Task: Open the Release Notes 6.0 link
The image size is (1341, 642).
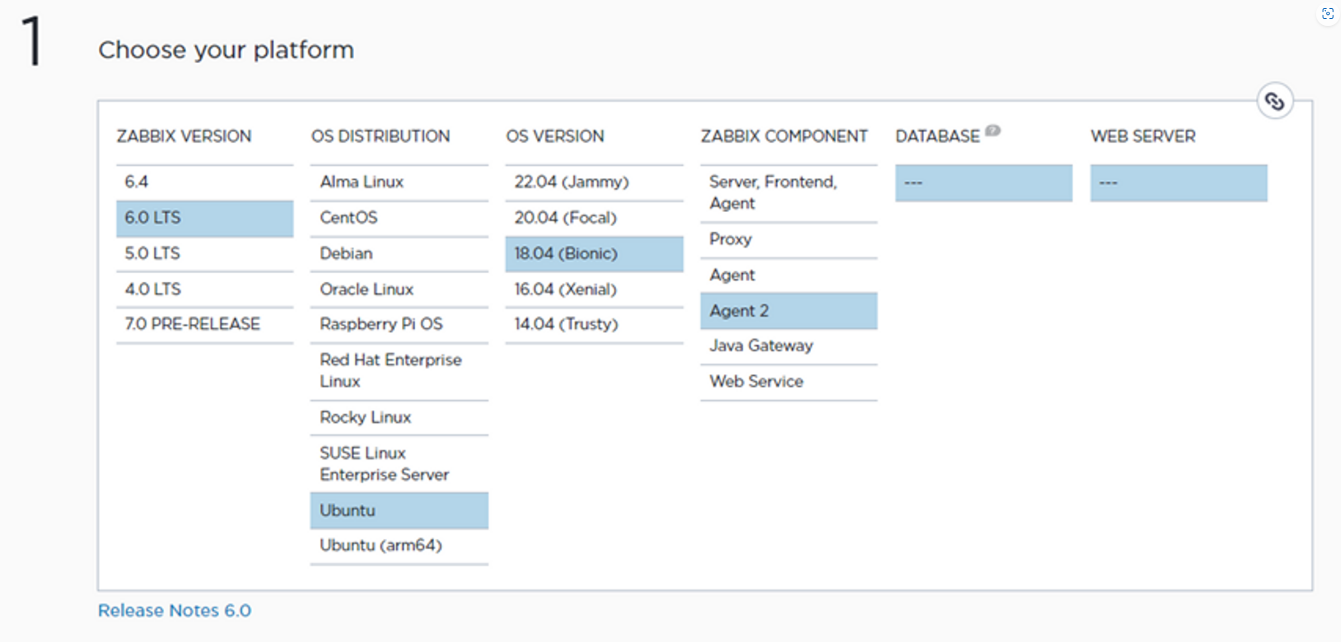Action: coord(174,610)
